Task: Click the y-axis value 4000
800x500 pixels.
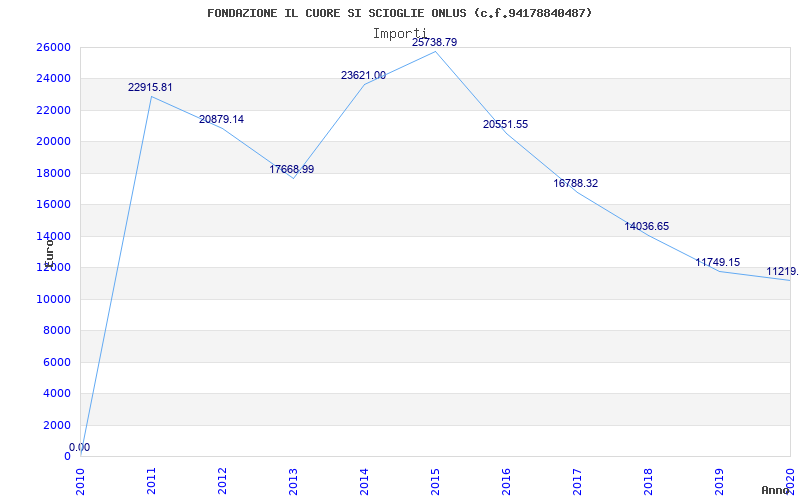Action: point(56,393)
